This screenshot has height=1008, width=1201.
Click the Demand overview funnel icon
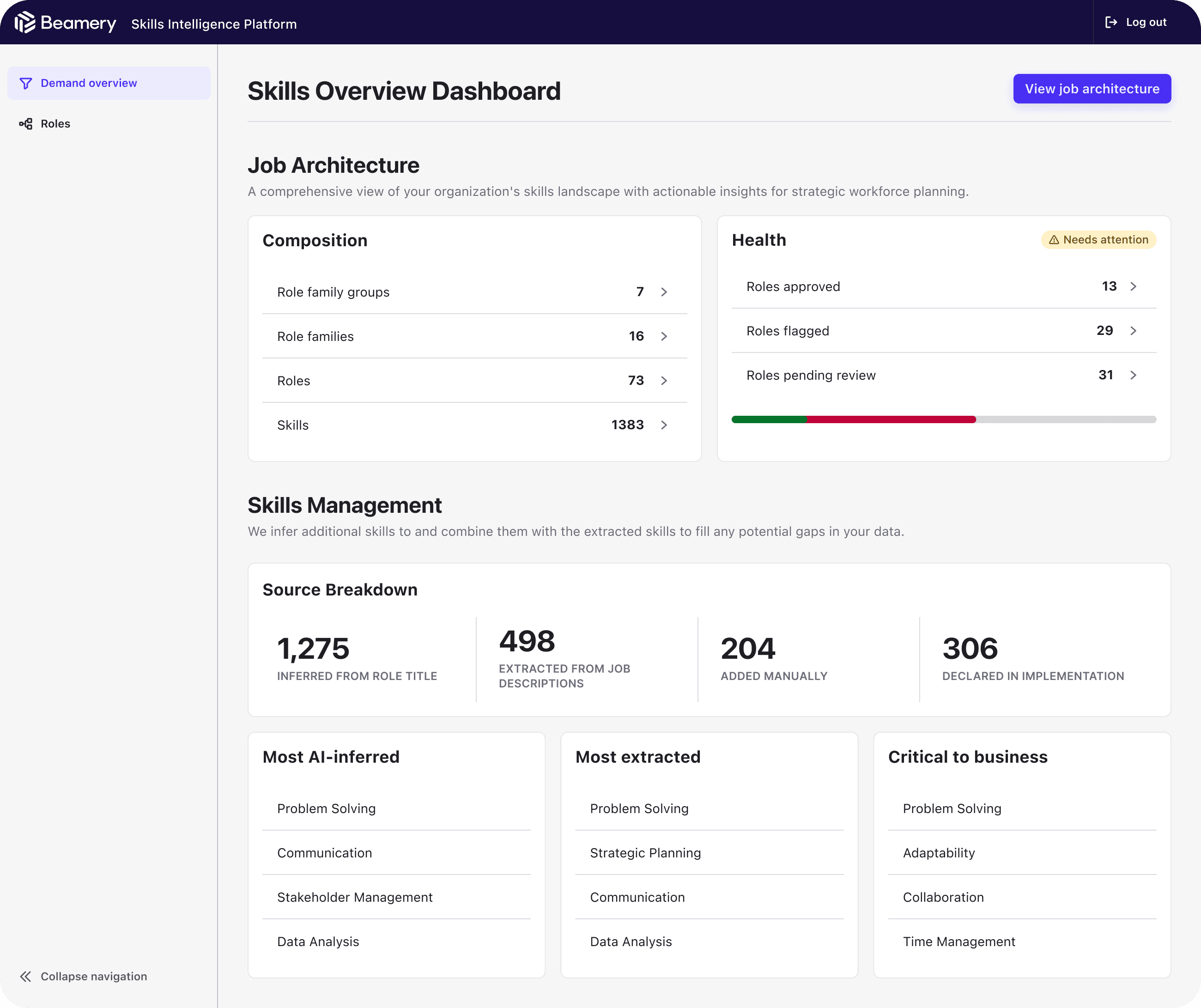coord(26,84)
